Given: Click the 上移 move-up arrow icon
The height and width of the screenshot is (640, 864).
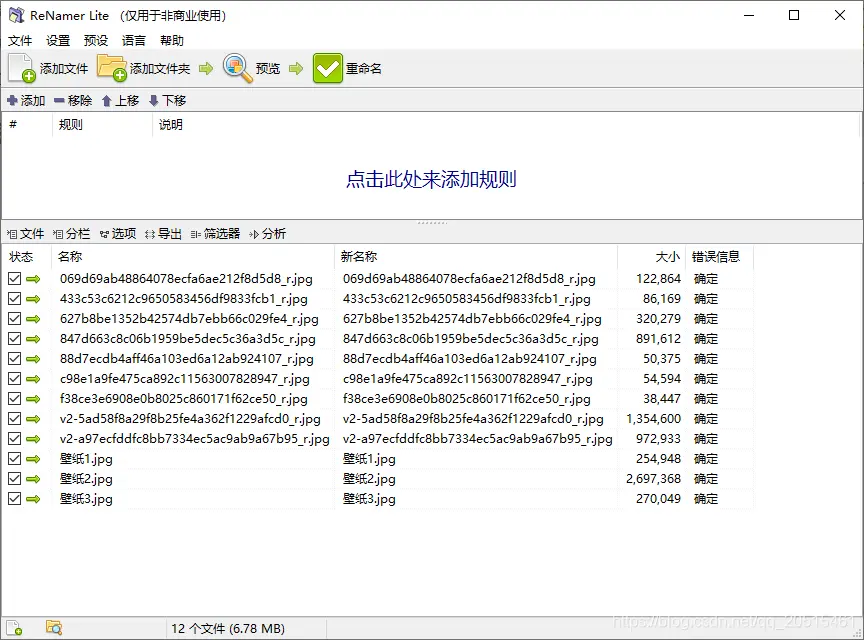Looking at the screenshot, I should coord(108,100).
